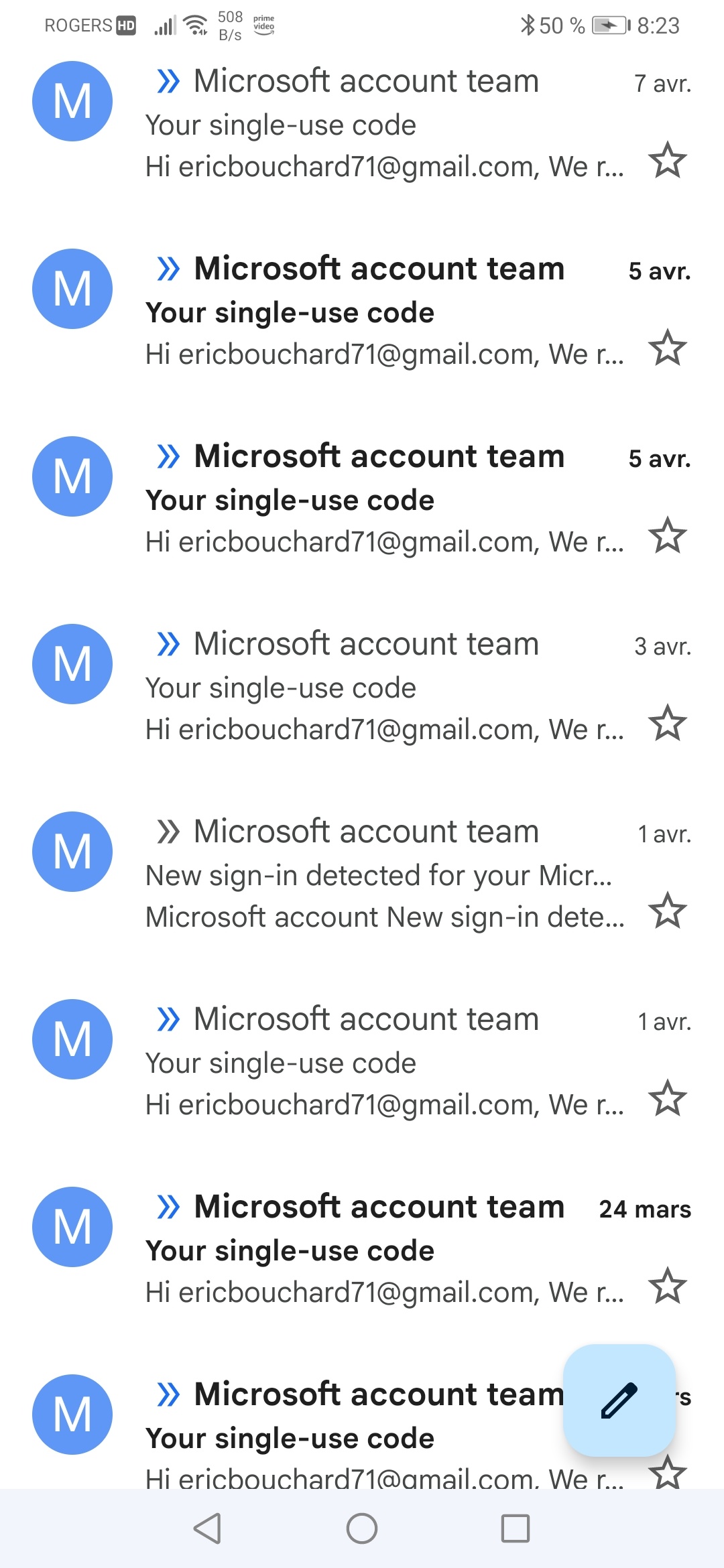Open the 7 avr. Your single-use code email

362,125
